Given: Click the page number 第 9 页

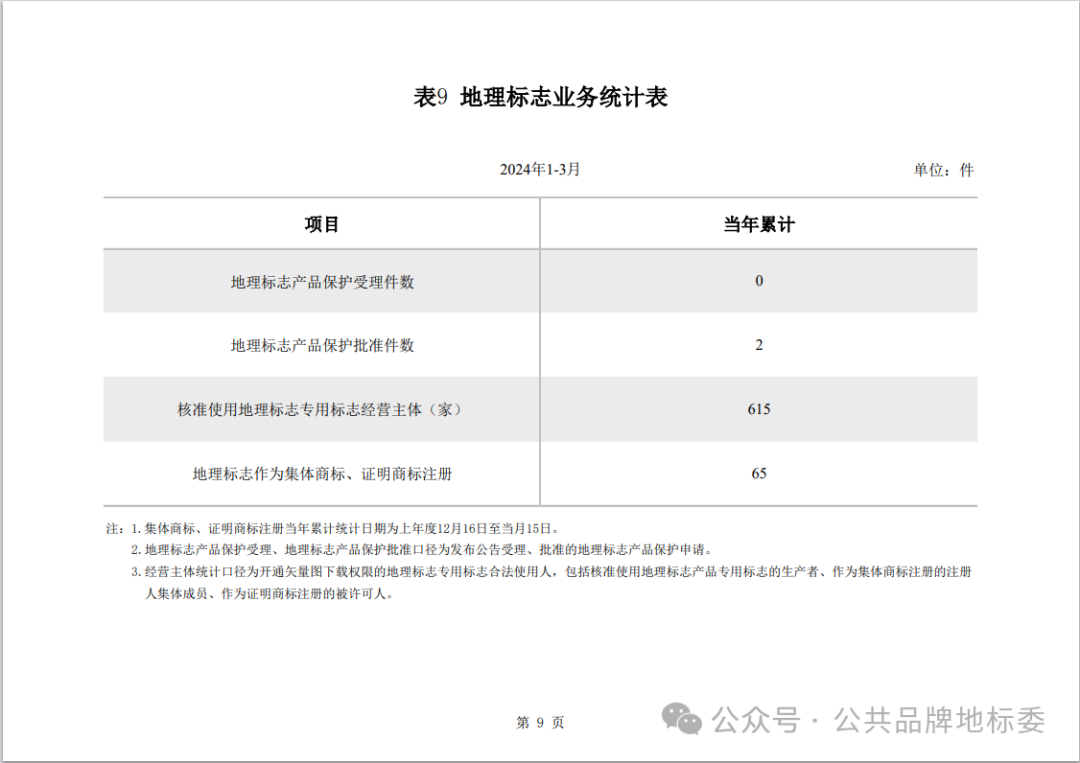Looking at the screenshot, I should pyautogui.click(x=540, y=722).
